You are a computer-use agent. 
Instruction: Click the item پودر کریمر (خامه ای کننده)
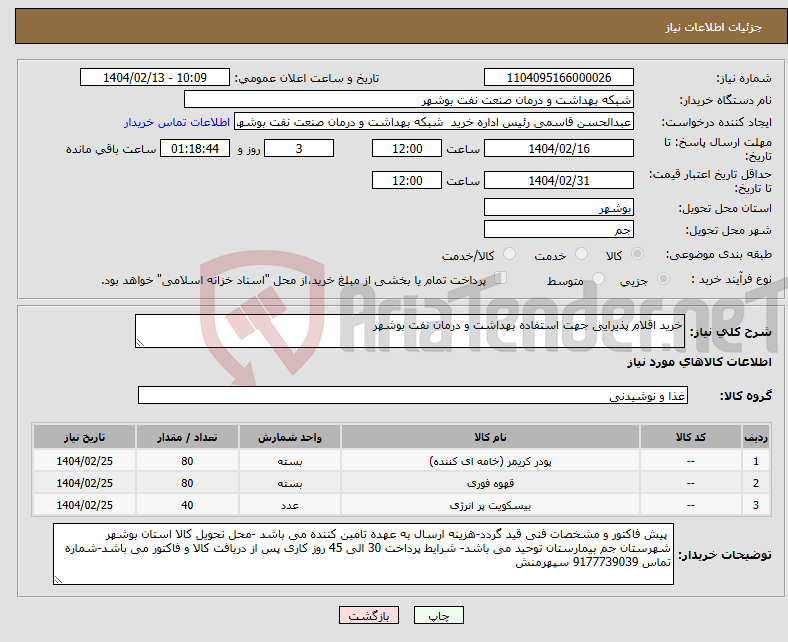coord(490,461)
